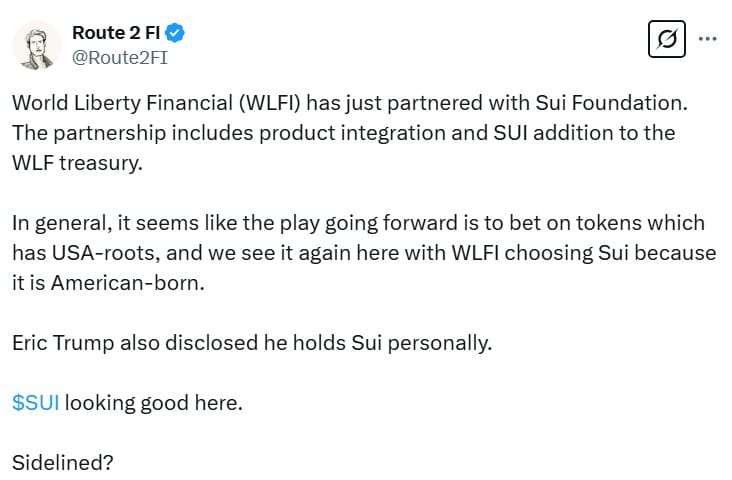Click the Grok slash icon button
The image size is (732, 480).
pos(666,40)
